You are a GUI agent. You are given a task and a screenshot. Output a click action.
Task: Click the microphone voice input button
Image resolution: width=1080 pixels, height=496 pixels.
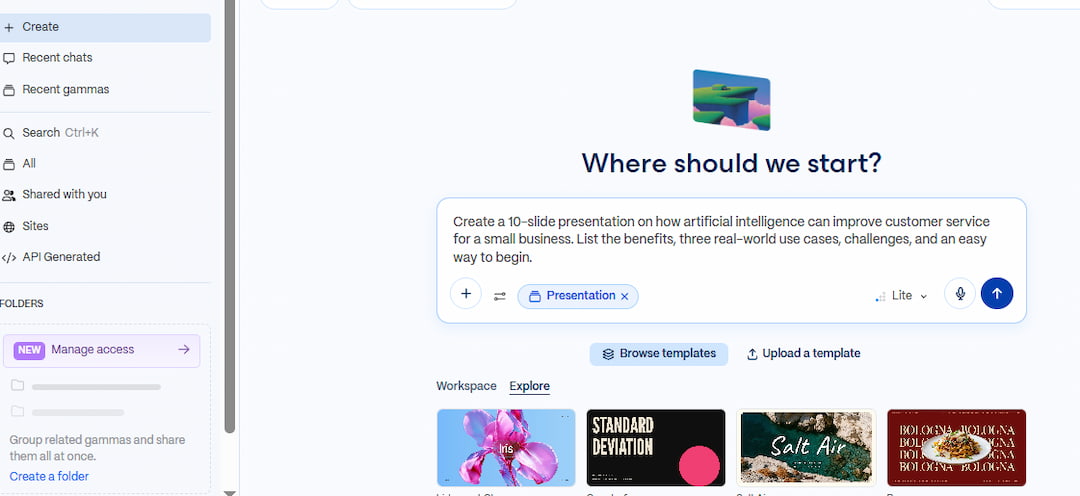coord(960,294)
